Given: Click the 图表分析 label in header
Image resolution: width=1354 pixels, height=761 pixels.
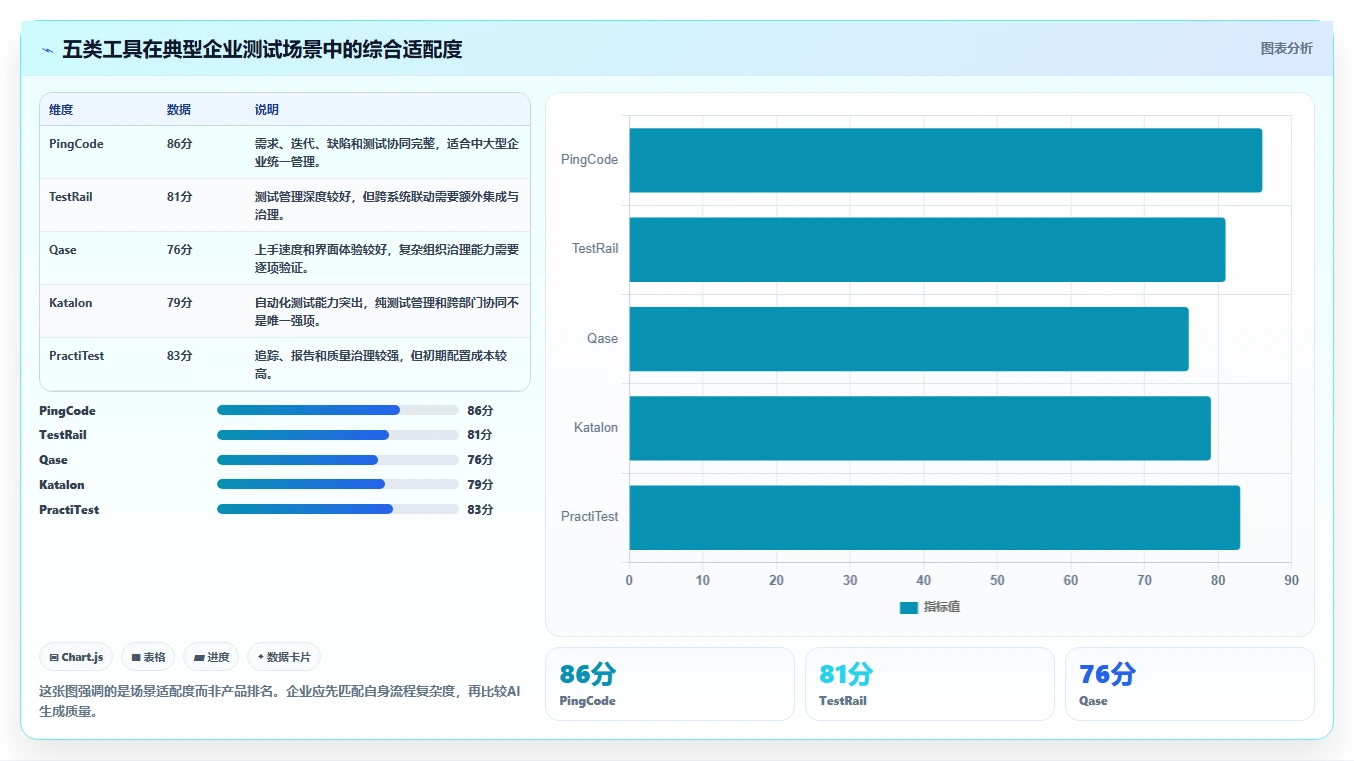Looking at the screenshot, I should (1286, 48).
